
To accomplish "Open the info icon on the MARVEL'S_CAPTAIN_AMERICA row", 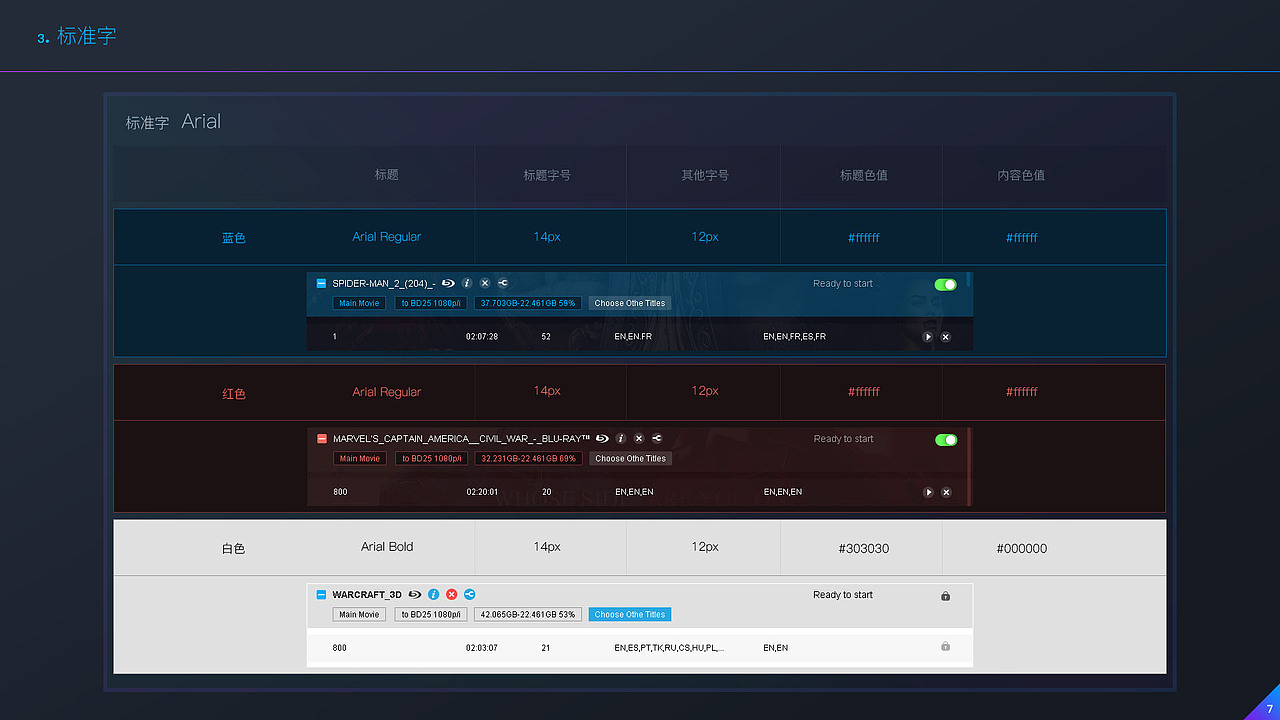I will tap(620, 438).
